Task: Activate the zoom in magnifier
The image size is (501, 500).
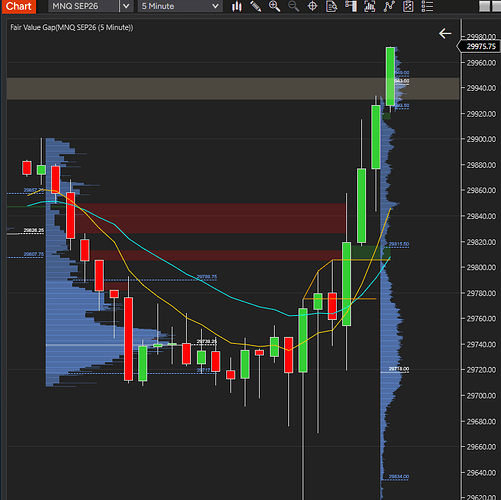Action: (274, 6)
